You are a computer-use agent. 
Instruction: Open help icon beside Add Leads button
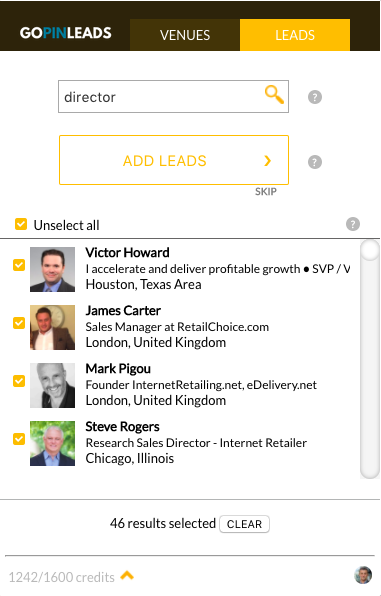click(x=315, y=162)
